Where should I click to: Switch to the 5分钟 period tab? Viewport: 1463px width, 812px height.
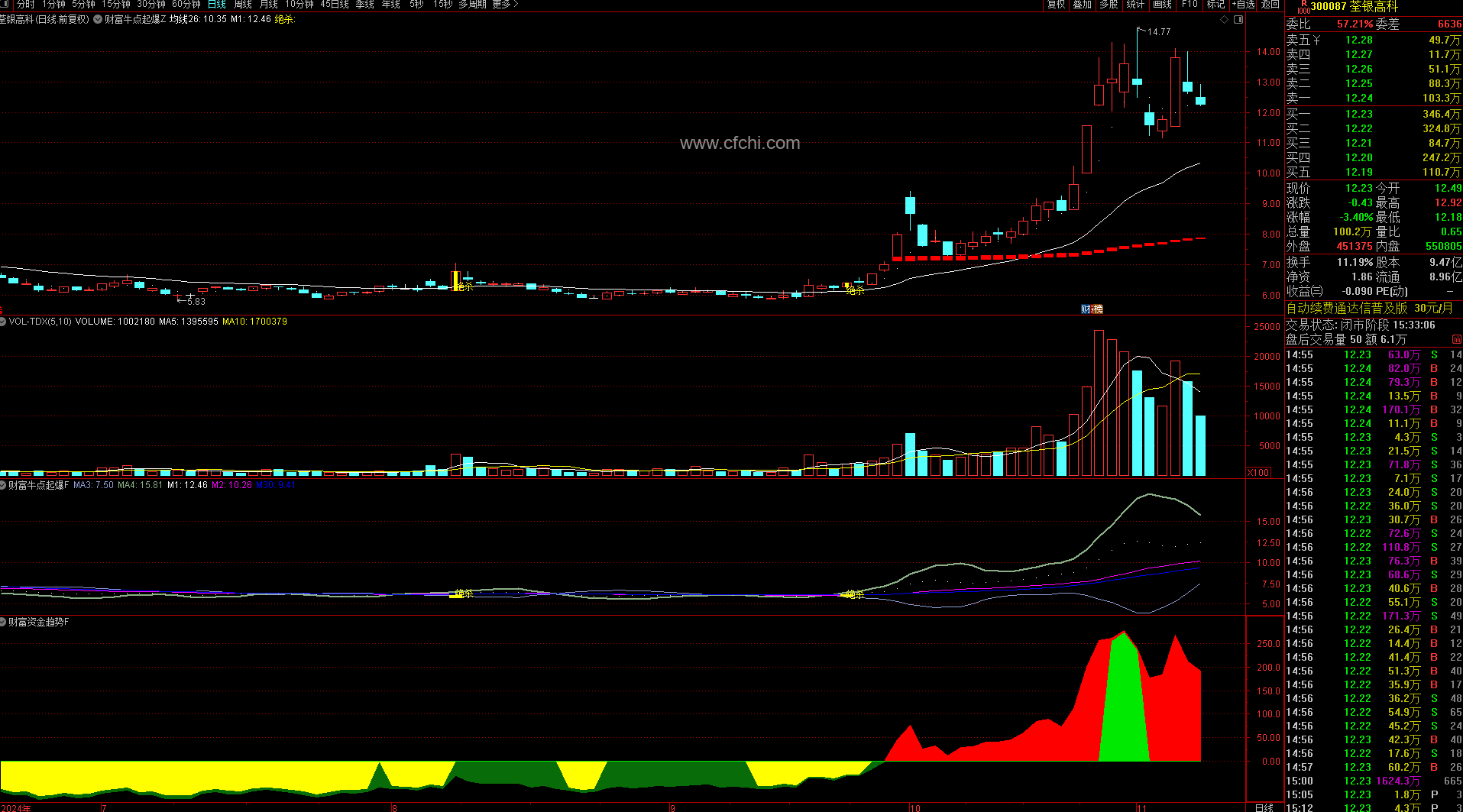83,5
